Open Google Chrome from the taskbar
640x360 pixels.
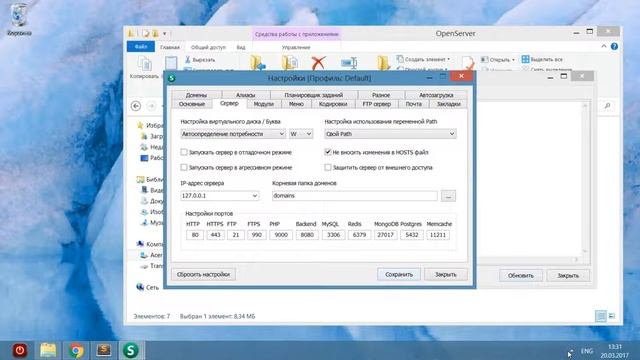tap(76, 350)
